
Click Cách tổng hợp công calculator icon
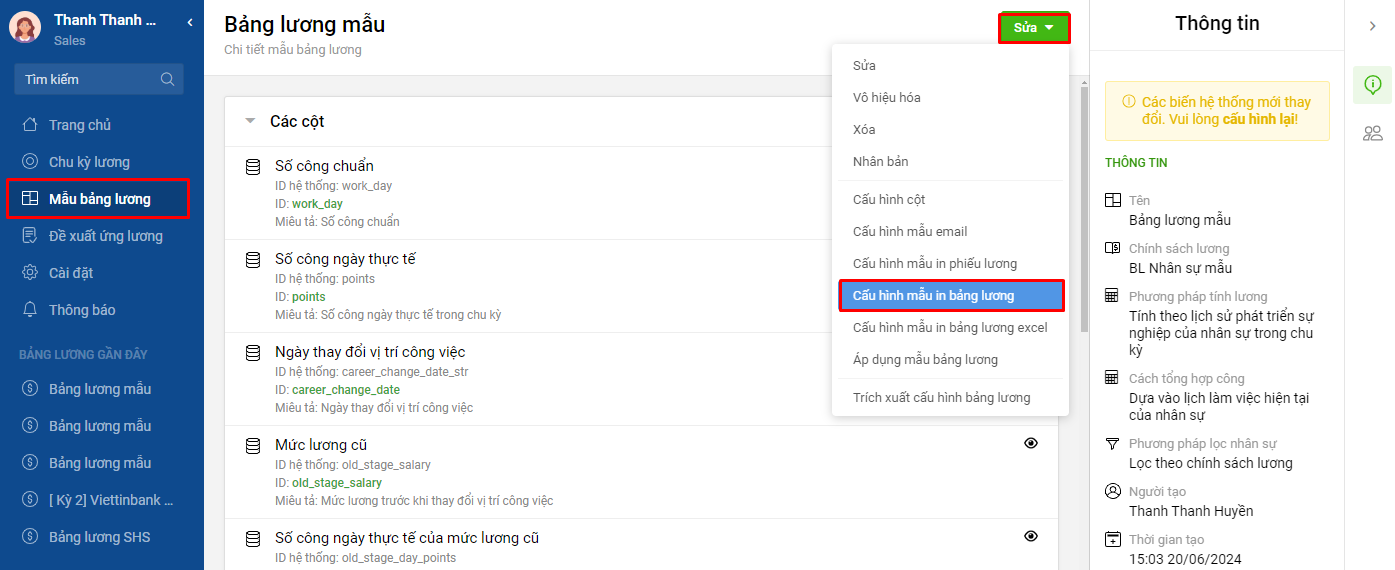coord(1112,378)
